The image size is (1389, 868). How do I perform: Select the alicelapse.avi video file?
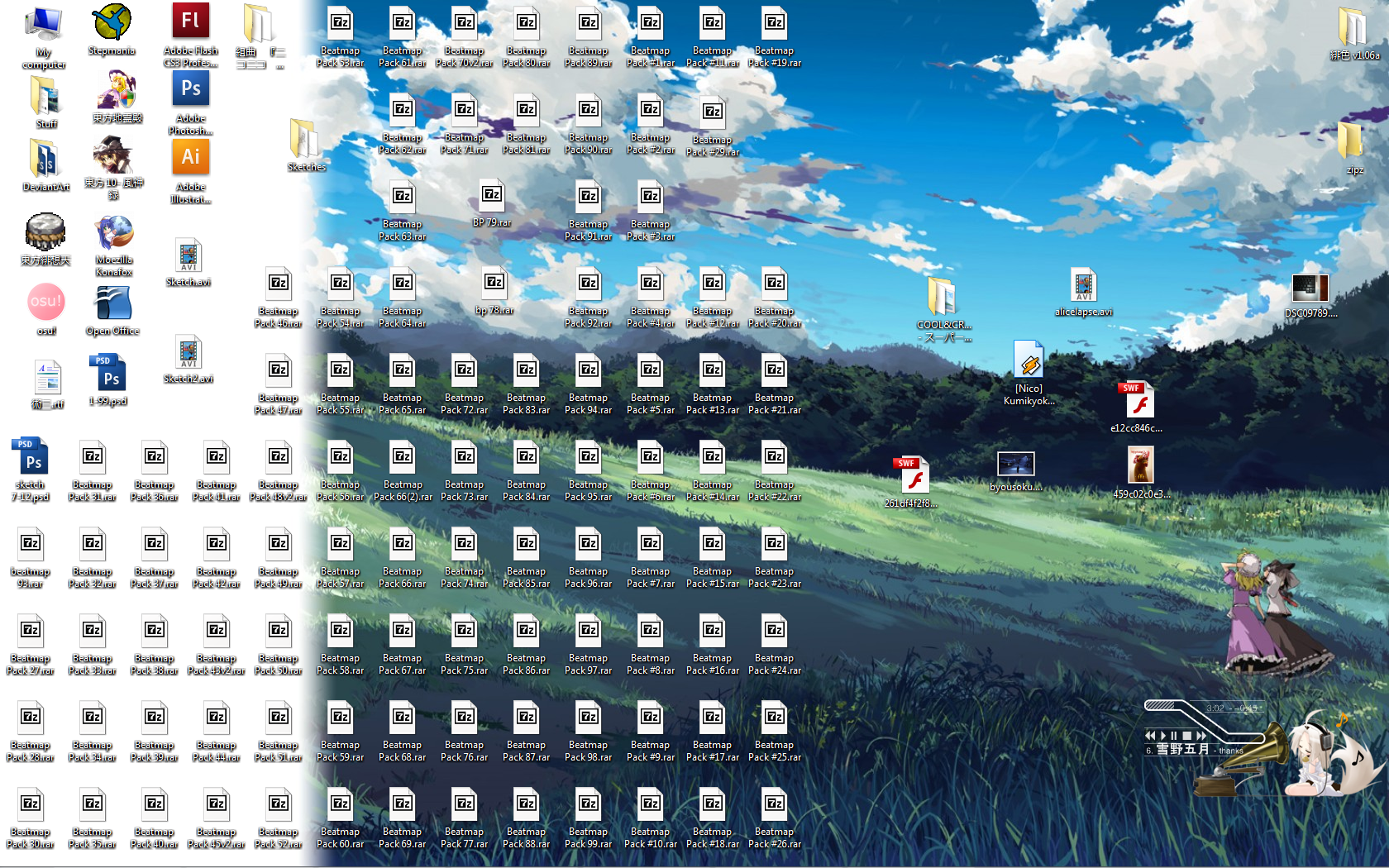click(x=1083, y=292)
